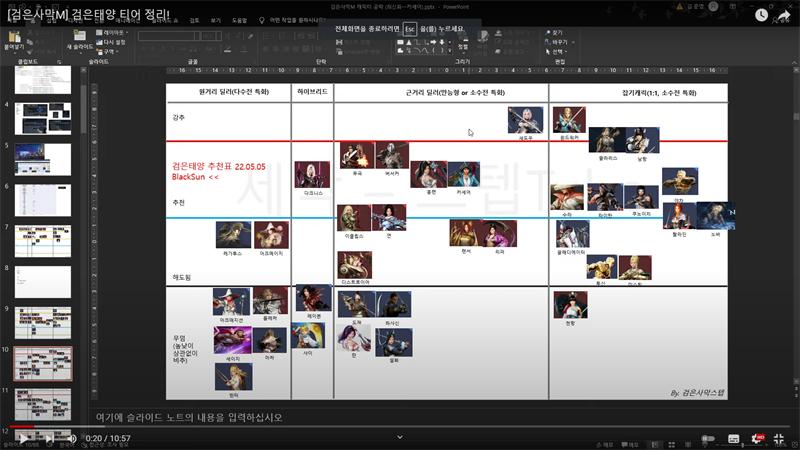Exit fullscreen mode in video player
Screen dimensions: 800x450
(x=781, y=438)
